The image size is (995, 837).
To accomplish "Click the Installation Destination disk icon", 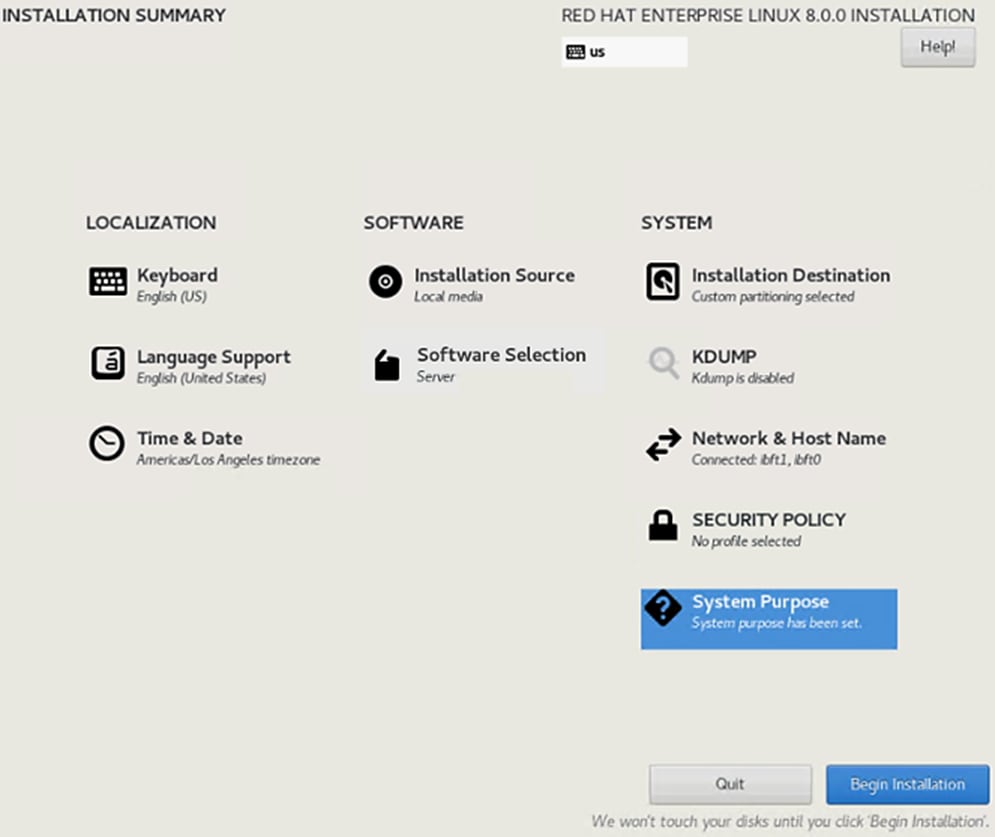I will [662, 281].
